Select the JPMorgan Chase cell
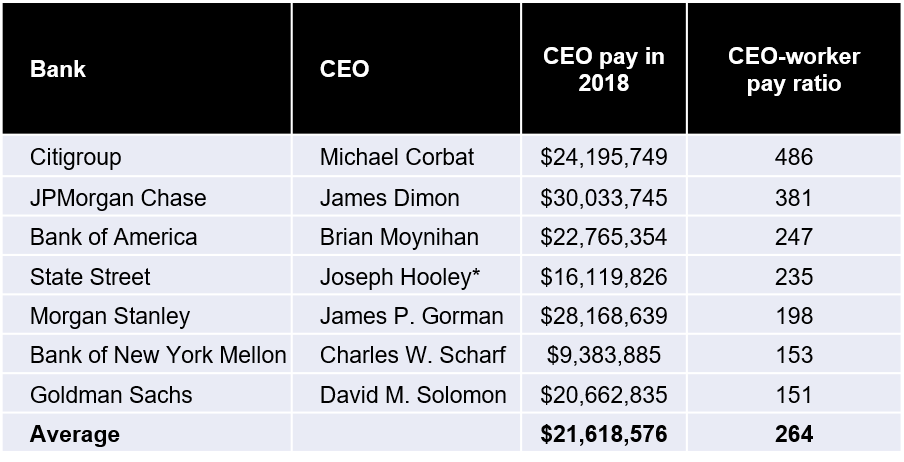This screenshot has width=904, height=462. tap(118, 198)
